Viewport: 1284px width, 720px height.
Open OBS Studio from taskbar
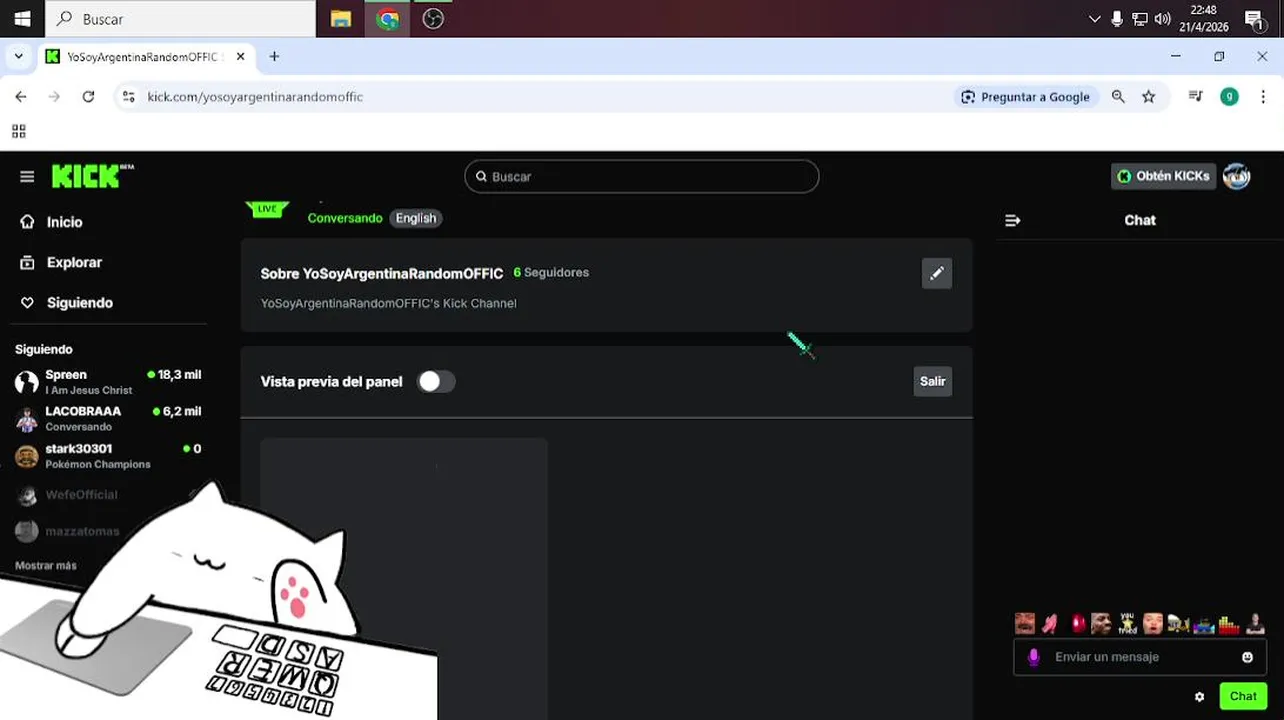(433, 19)
